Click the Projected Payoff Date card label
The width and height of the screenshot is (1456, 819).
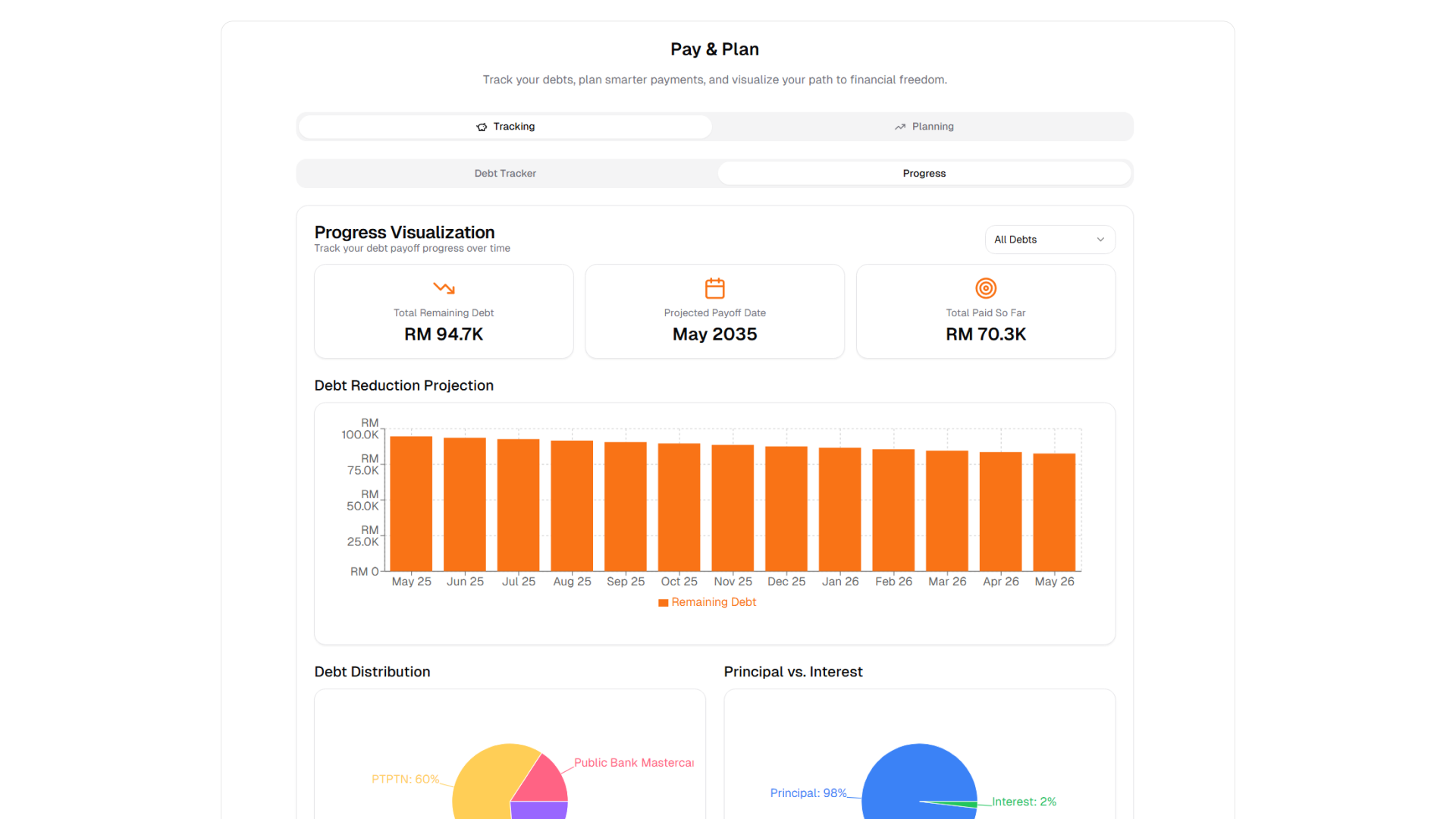pyautogui.click(x=714, y=313)
